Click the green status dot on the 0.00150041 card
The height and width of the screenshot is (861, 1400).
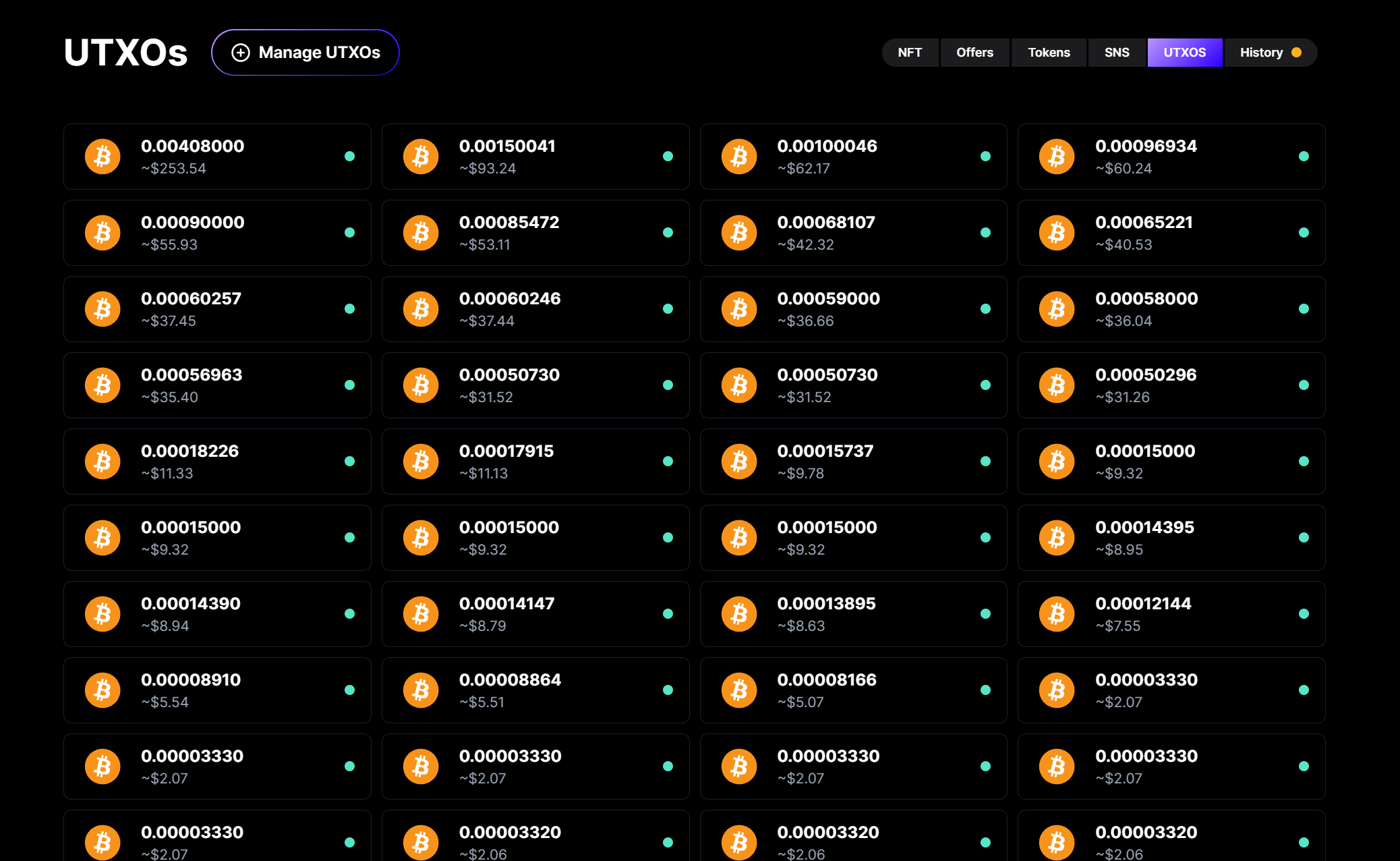[x=668, y=157]
